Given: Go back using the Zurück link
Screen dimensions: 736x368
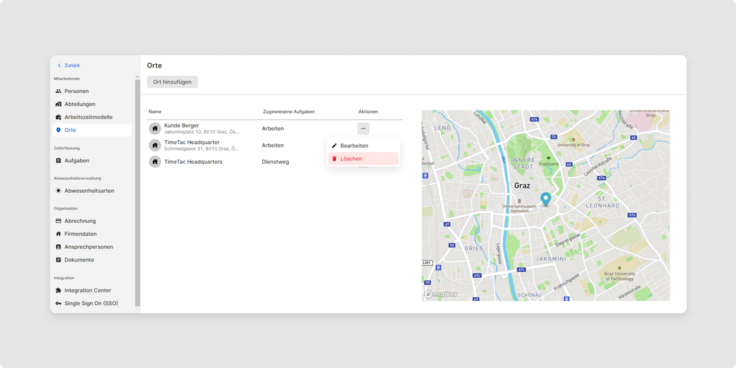Looking at the screenshot, I should [x=69, y=65].
